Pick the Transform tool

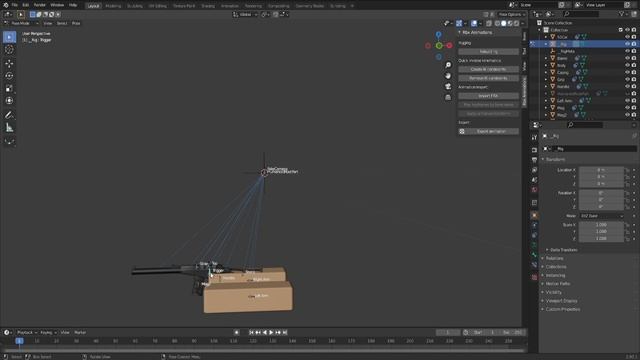[9, 100]
